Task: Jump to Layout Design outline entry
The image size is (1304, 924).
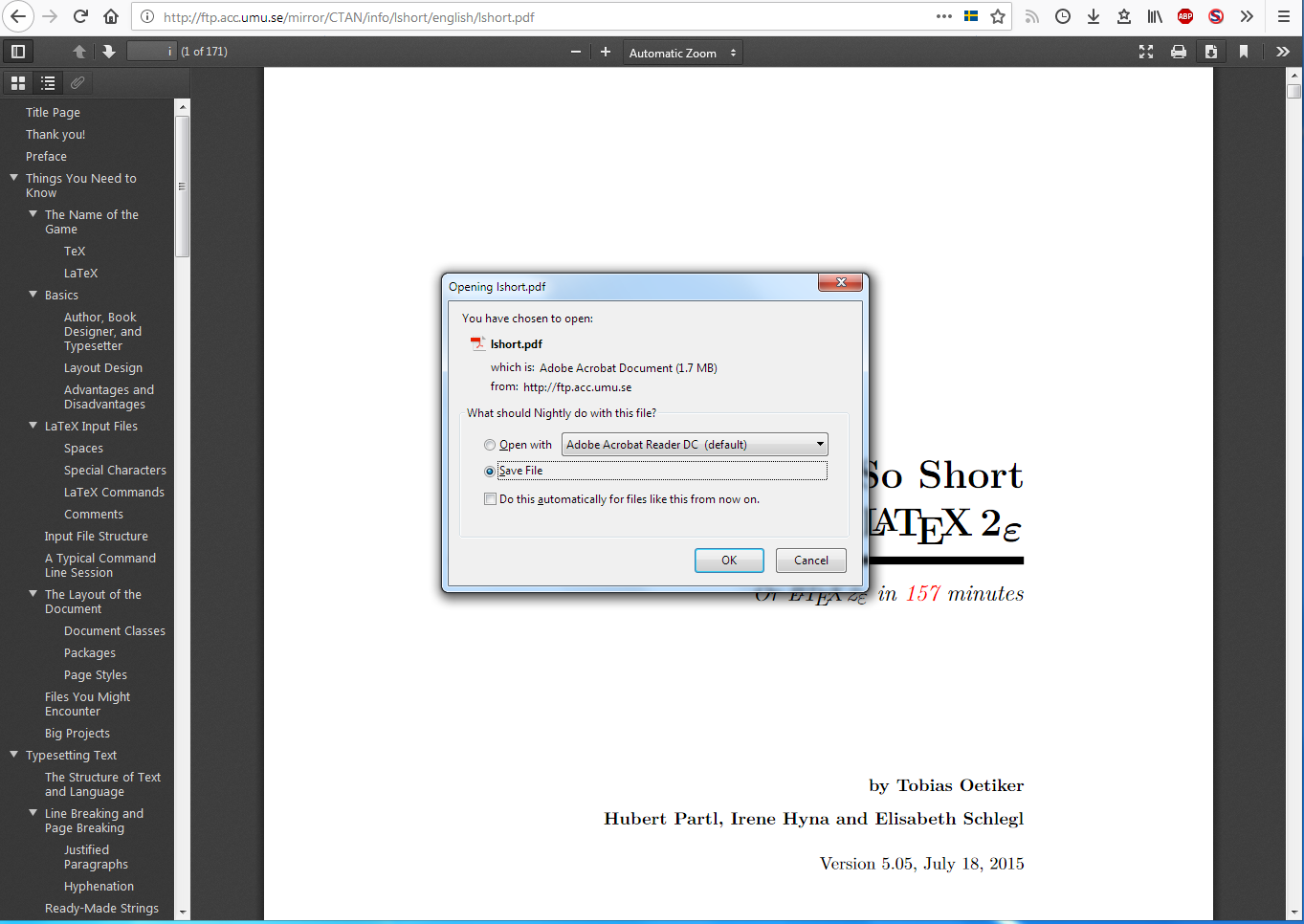Action: click(103, 368)
